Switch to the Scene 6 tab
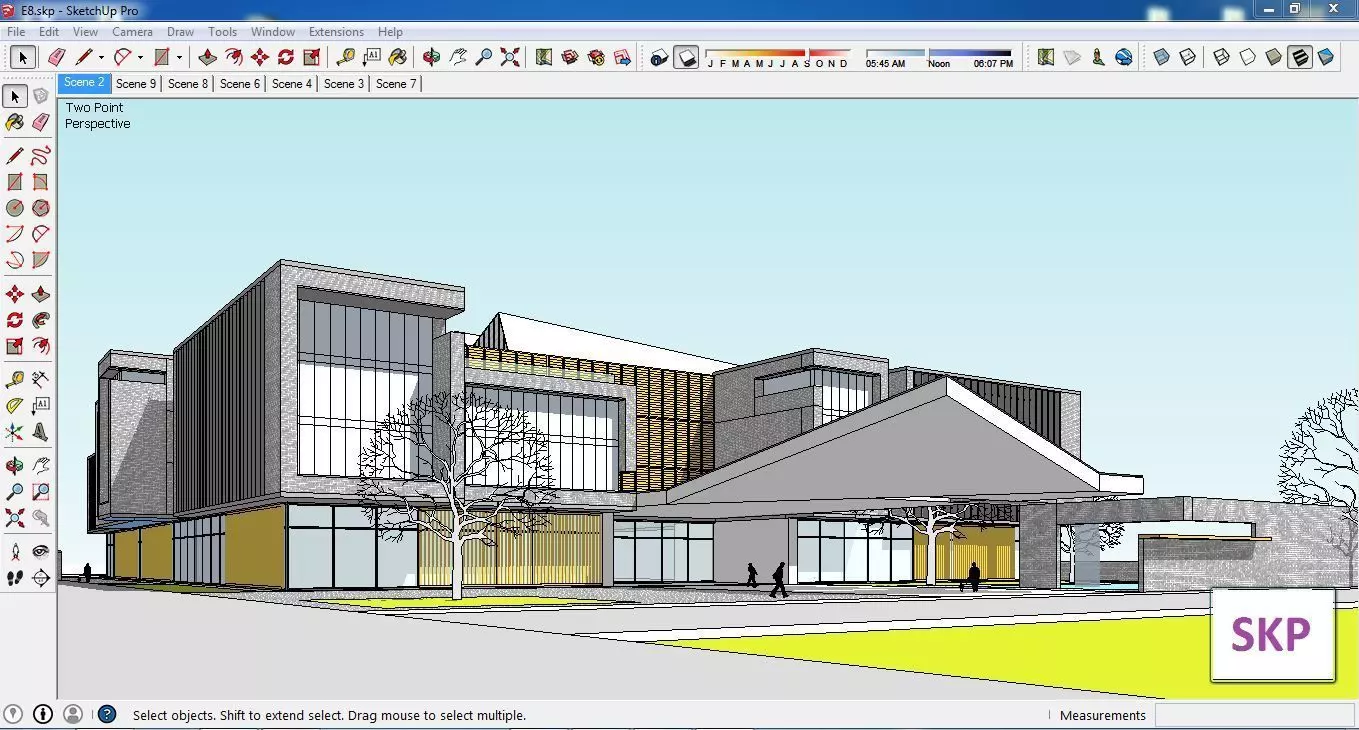 (240, 84)
